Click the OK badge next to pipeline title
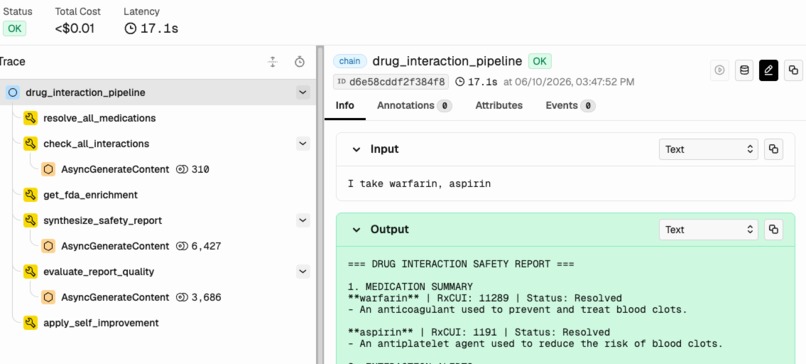This screenshot has height=364, width=806. (x=540, y=61)
